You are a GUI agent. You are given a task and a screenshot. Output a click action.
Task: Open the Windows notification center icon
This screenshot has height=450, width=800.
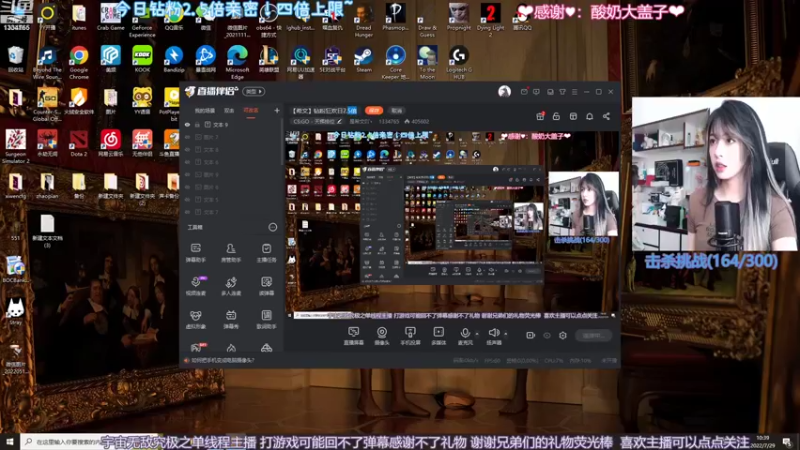pos(787,442)
